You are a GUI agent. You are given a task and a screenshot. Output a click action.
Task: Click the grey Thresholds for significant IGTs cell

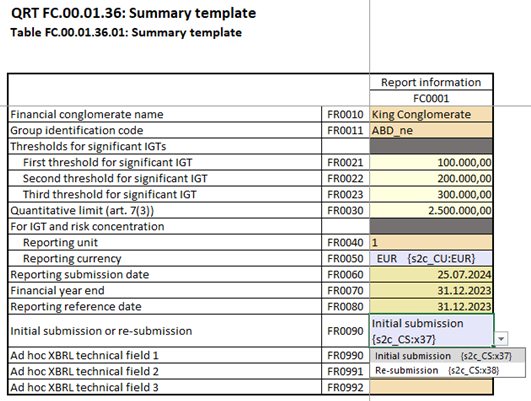431,146
